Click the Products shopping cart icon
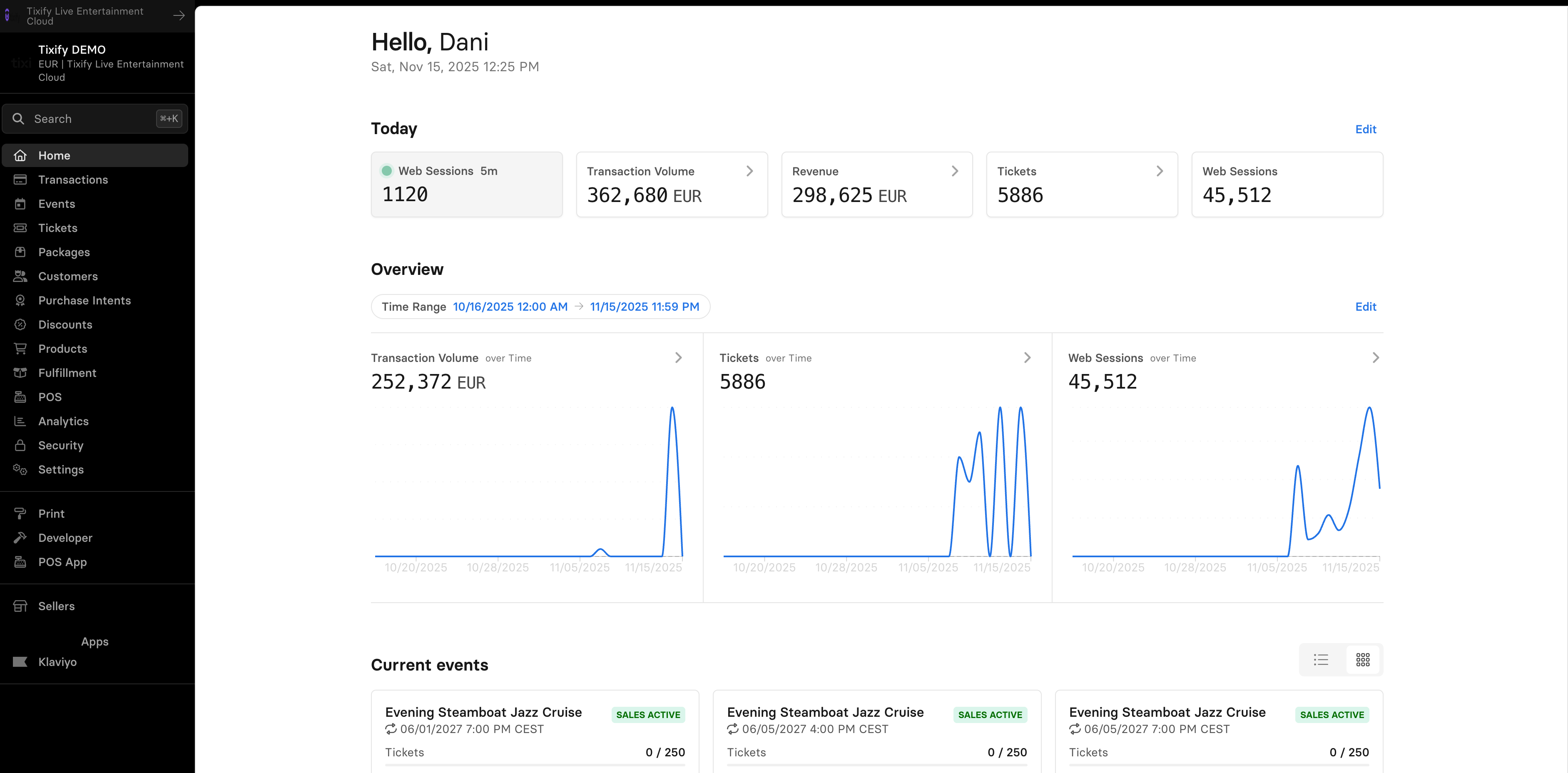1568x773 pixels. click(x=20, y=349)
